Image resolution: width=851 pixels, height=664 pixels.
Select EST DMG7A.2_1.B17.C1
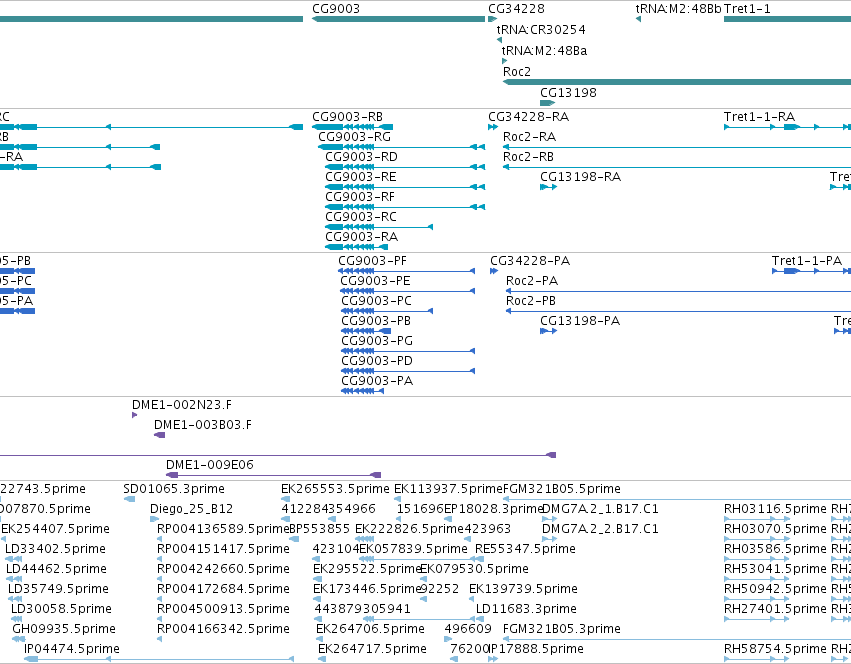click(600, 509)
